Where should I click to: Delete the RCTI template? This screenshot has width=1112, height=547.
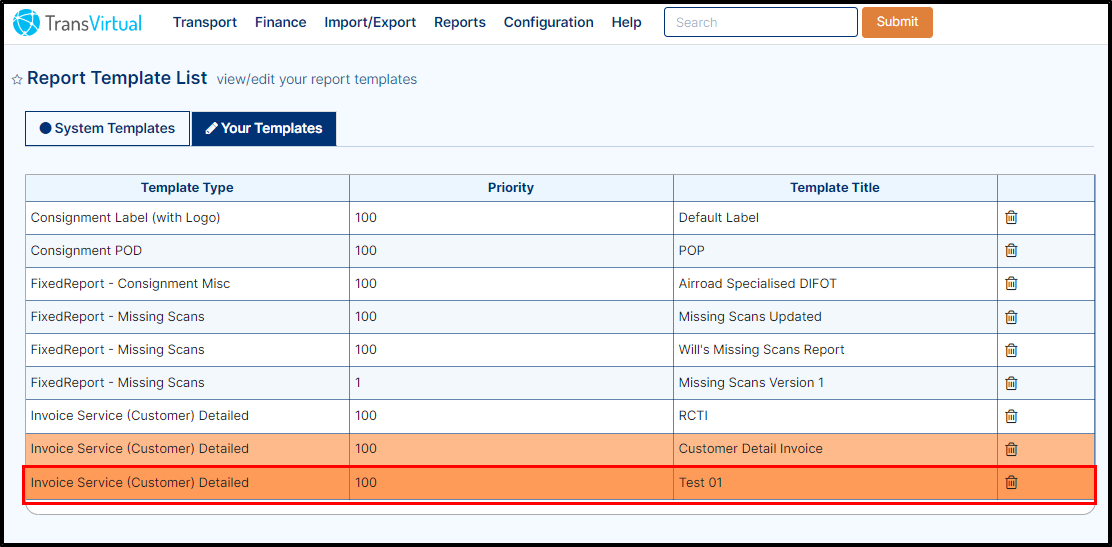pyautogui.click(x=1011, y=415)
